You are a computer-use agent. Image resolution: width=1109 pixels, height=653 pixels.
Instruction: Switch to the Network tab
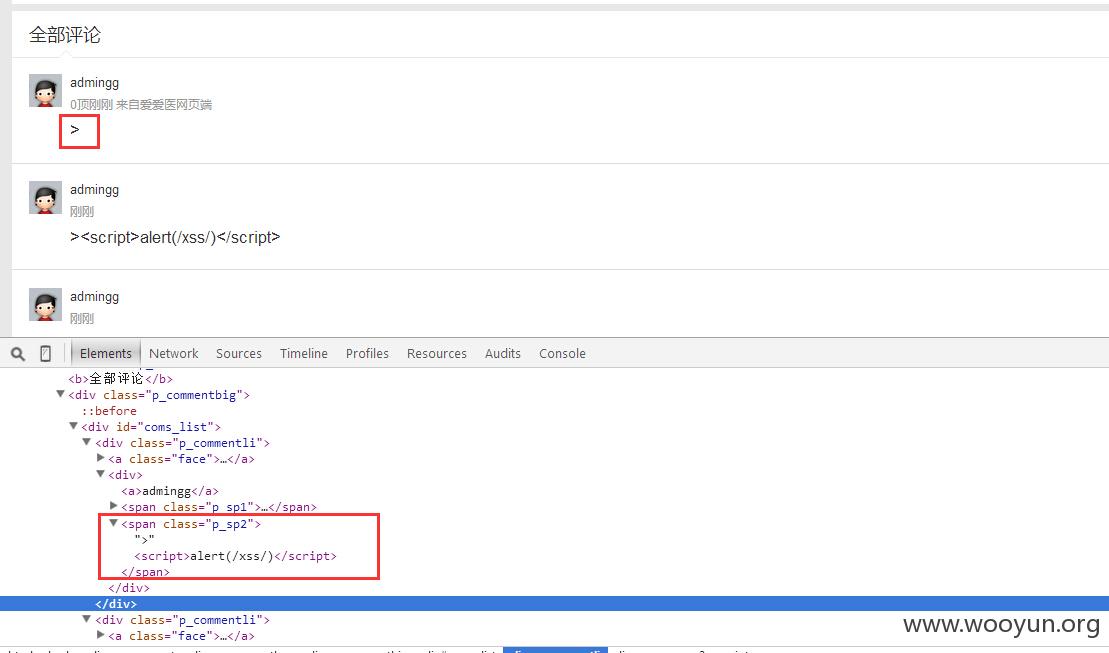(173, 354)
